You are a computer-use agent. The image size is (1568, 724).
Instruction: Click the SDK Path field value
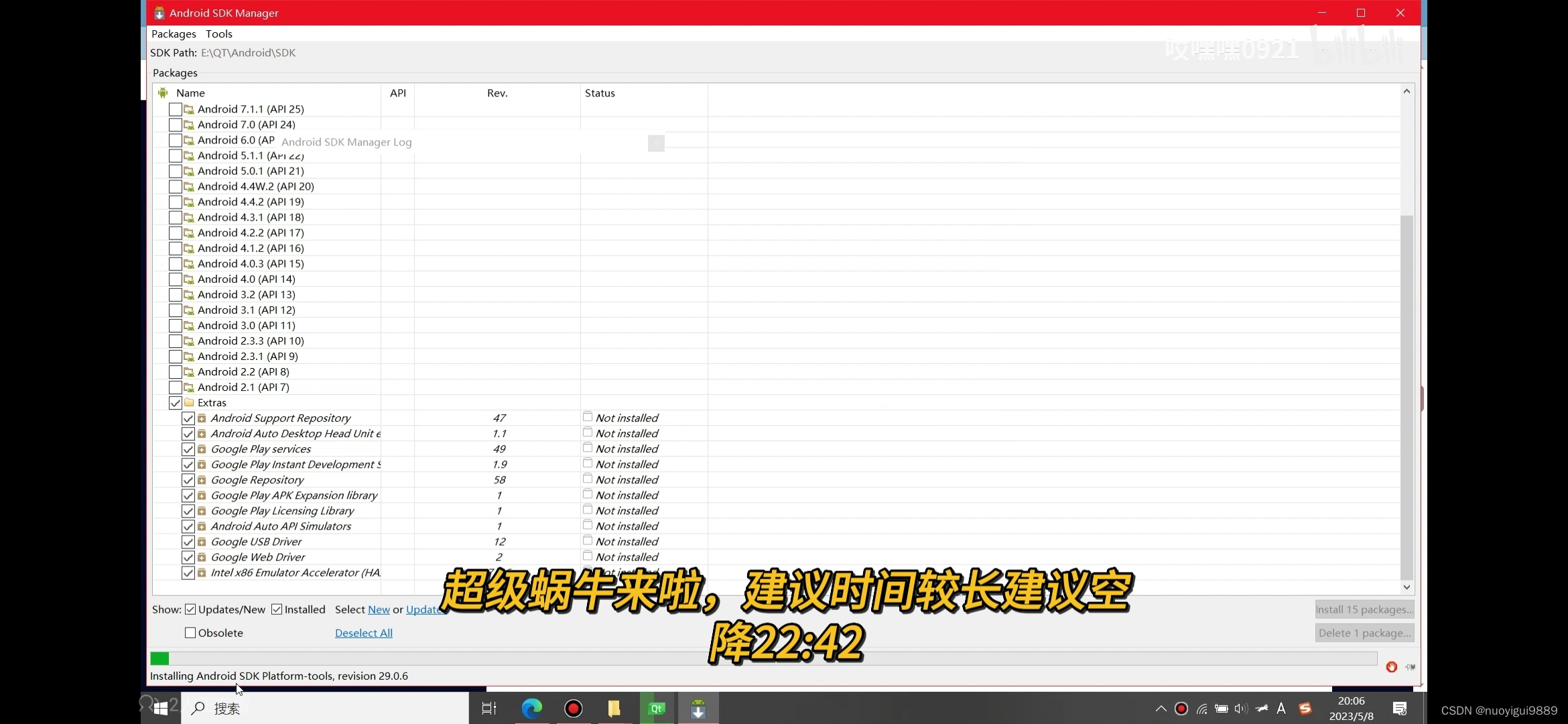(248, 53)
